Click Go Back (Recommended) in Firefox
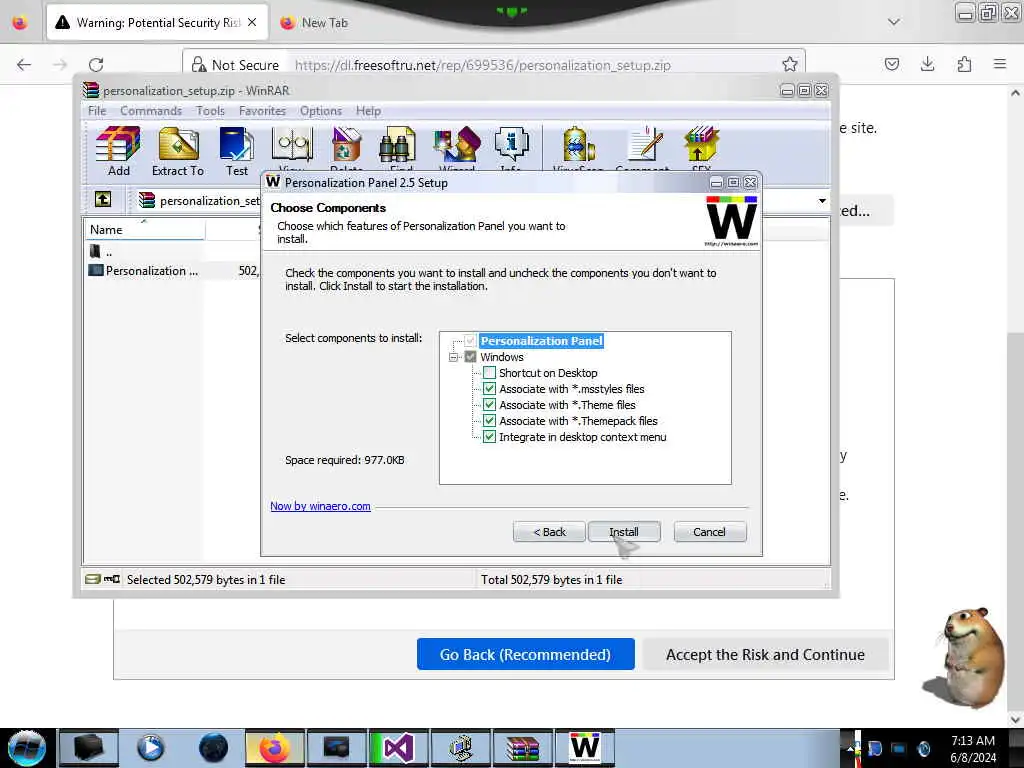 [x=525, y=654]
